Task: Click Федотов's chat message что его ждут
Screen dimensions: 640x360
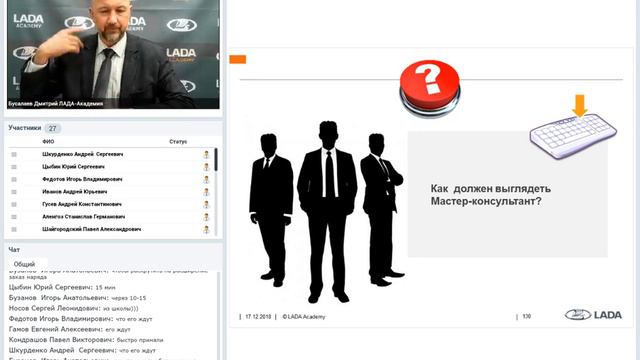Action: [80, 319]
